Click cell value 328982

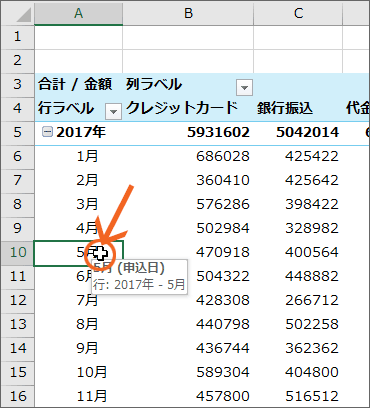click(x=312, y=228)
